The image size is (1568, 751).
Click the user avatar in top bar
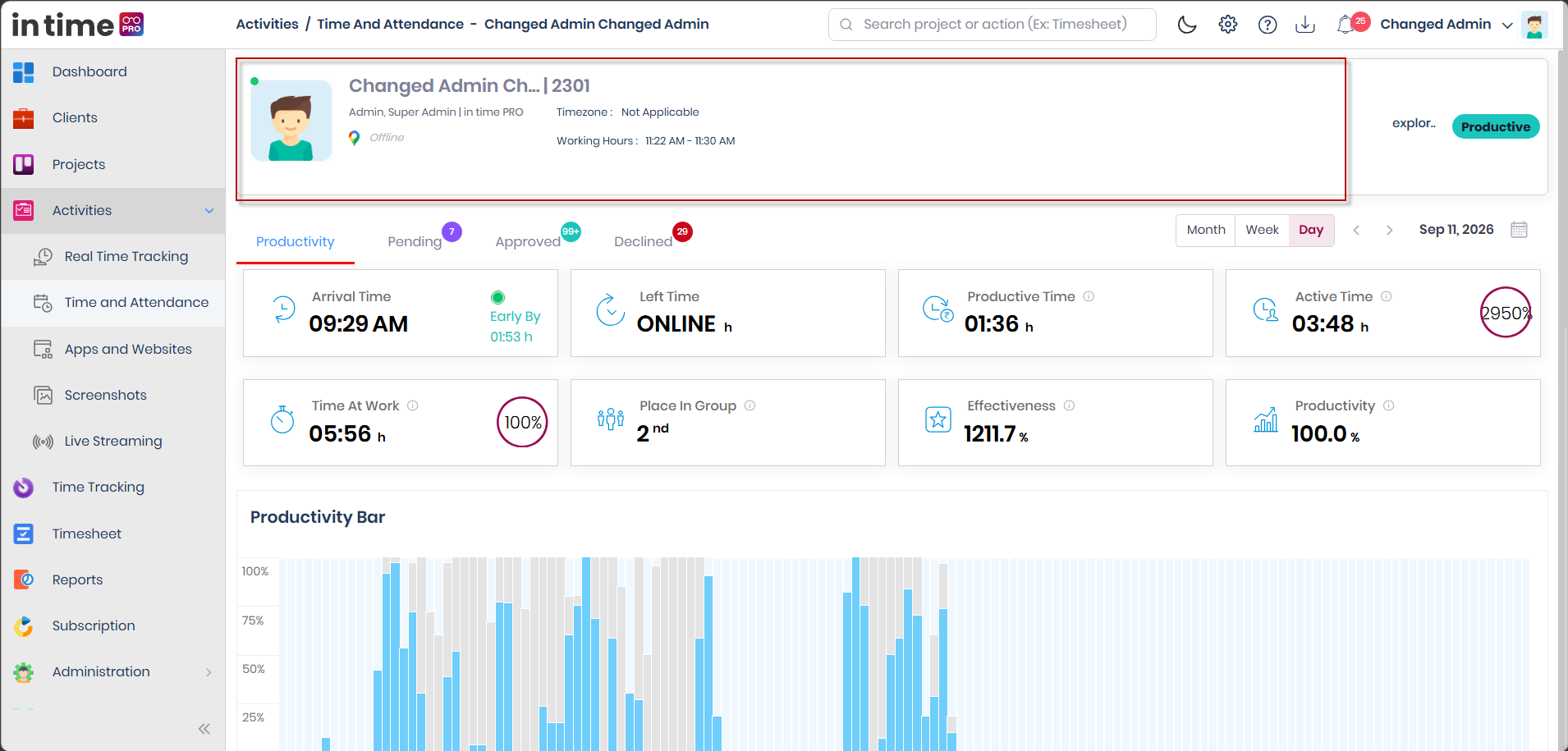[x=1534, y=25]
